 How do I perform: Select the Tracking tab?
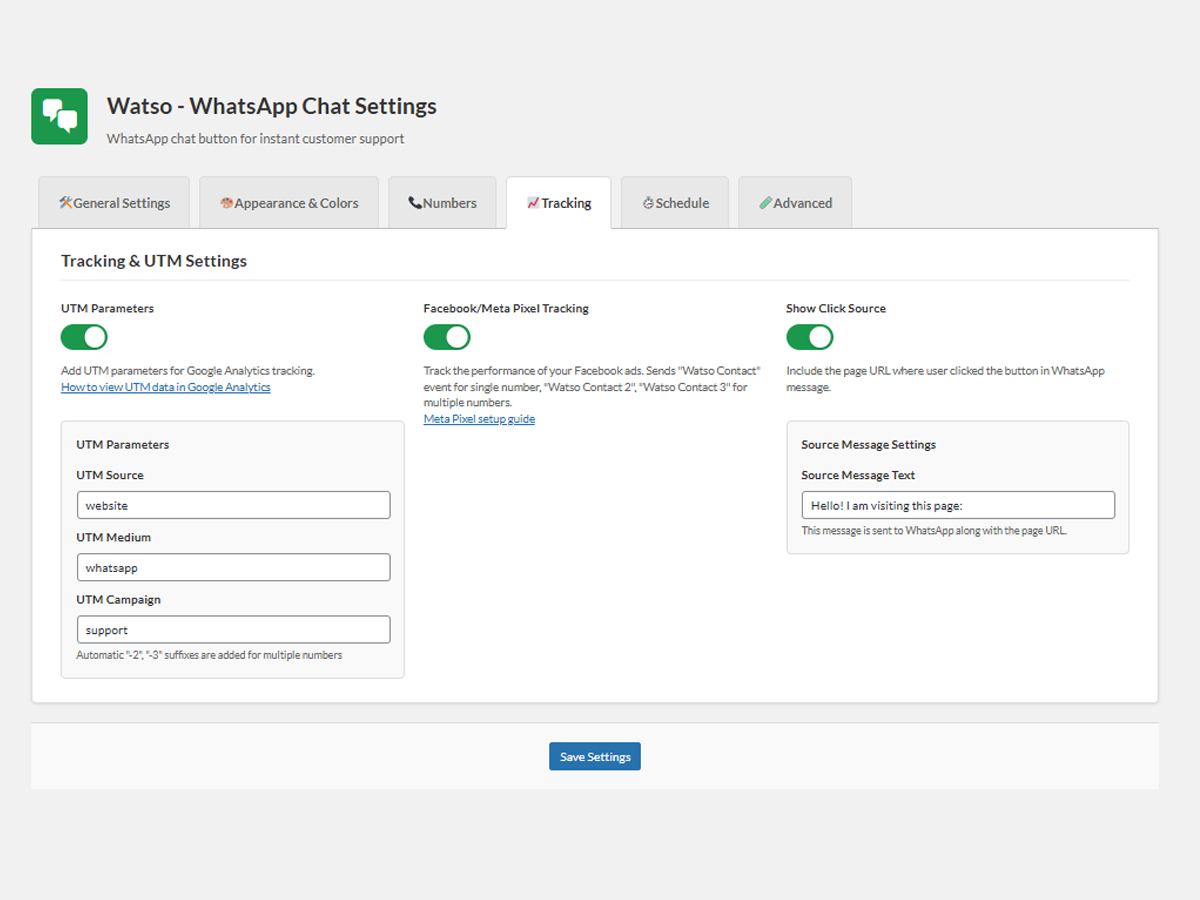[558, 203]
